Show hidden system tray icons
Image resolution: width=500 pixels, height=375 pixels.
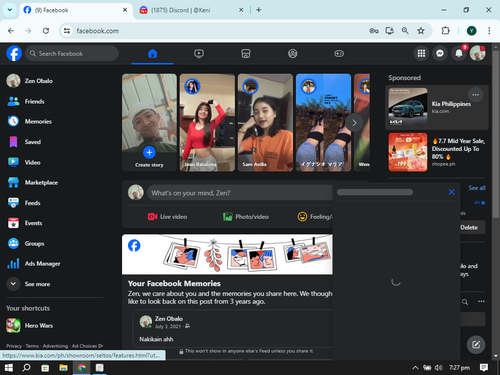point(415,368)
